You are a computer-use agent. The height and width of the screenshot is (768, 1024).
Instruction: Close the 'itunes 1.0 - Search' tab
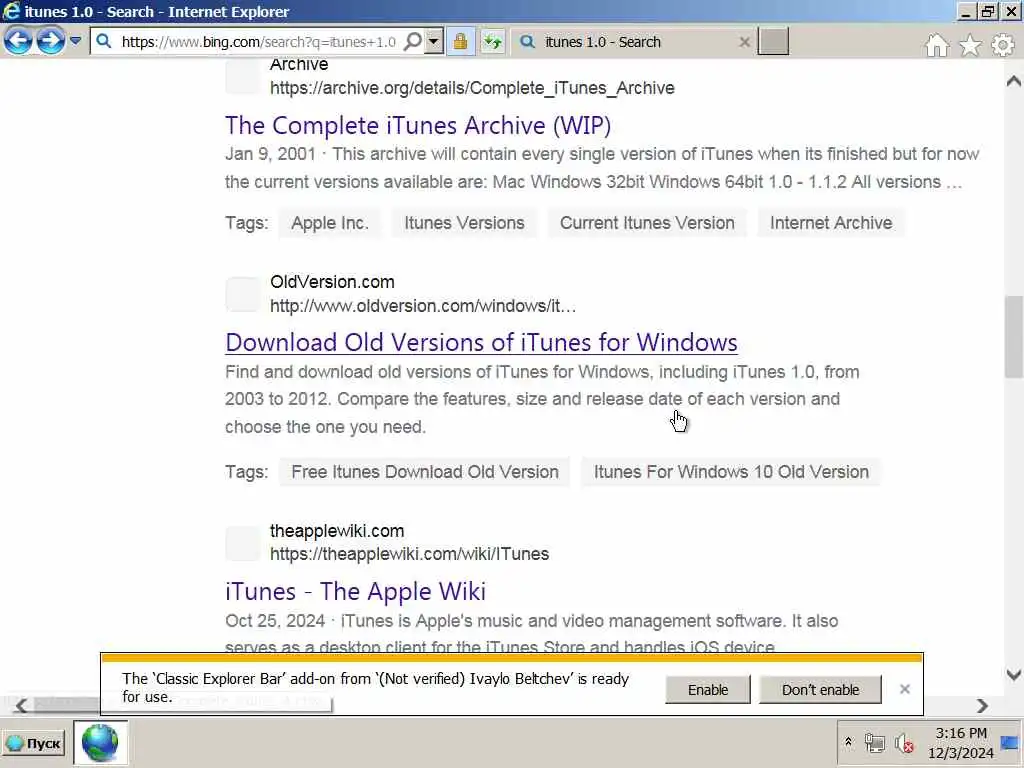744,42
